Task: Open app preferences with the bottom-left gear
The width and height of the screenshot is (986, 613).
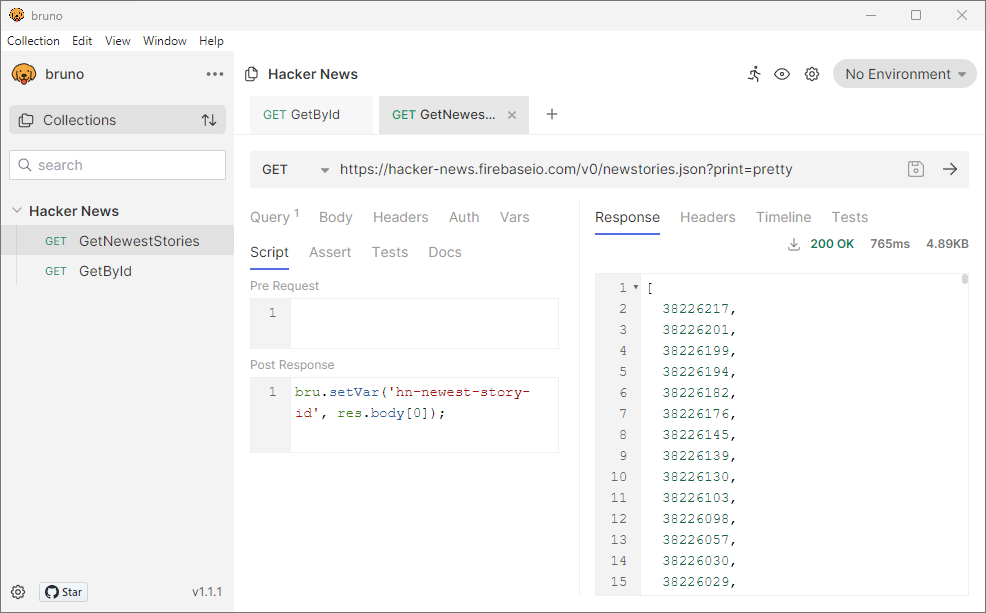Action: tap(18, 592)
